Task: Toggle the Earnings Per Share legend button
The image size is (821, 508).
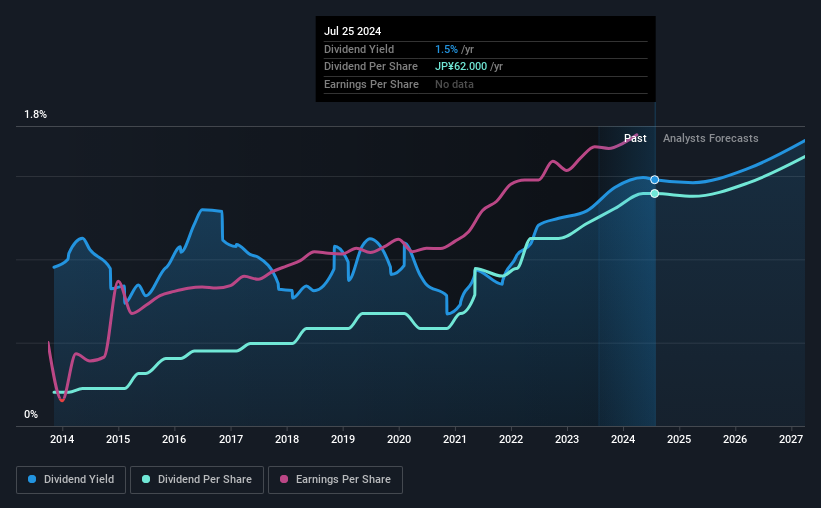Action: click(335, 480)
